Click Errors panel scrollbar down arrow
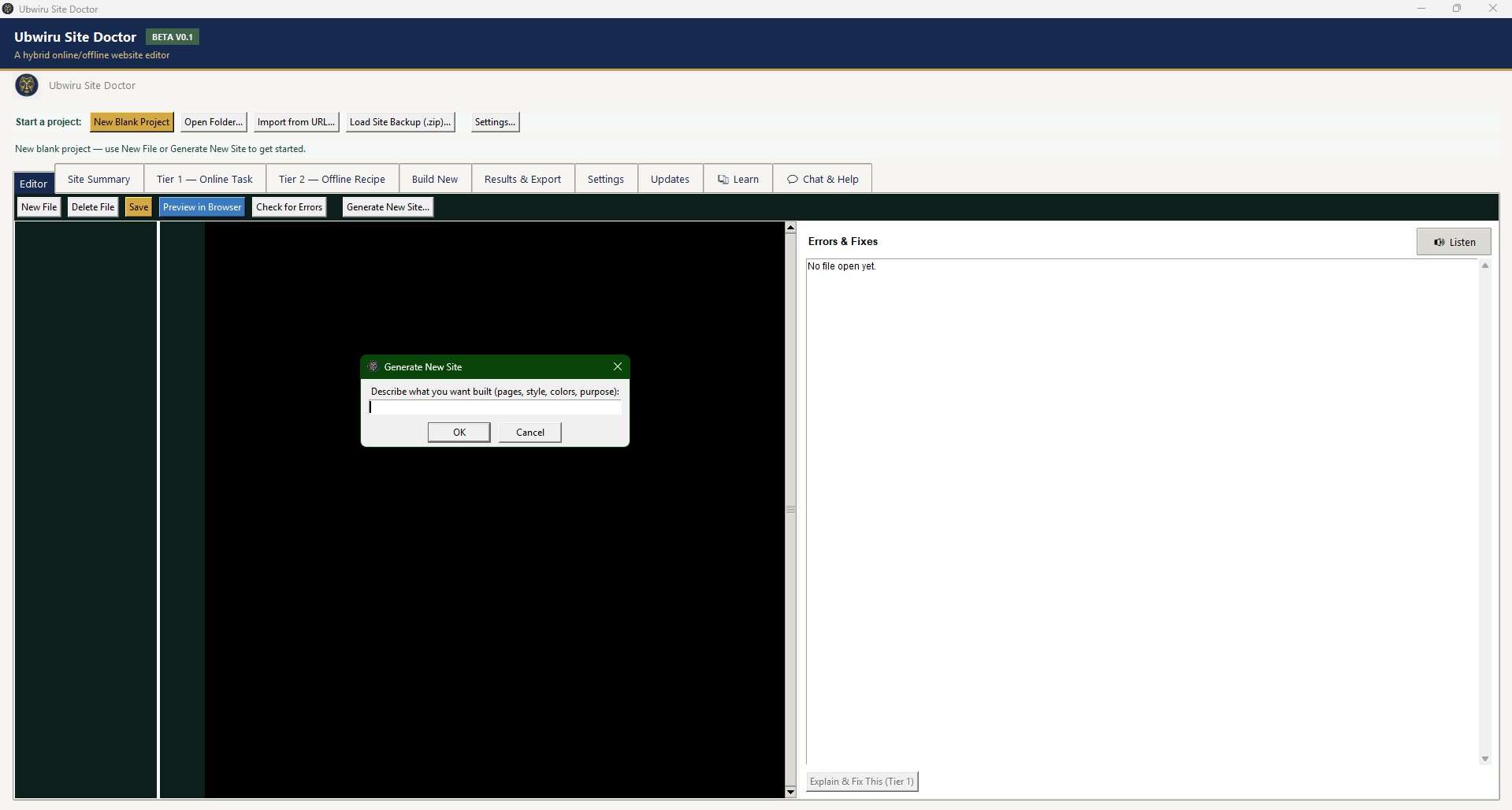The height and width of the screenshot is (810, 1512). click(1485, 760)
